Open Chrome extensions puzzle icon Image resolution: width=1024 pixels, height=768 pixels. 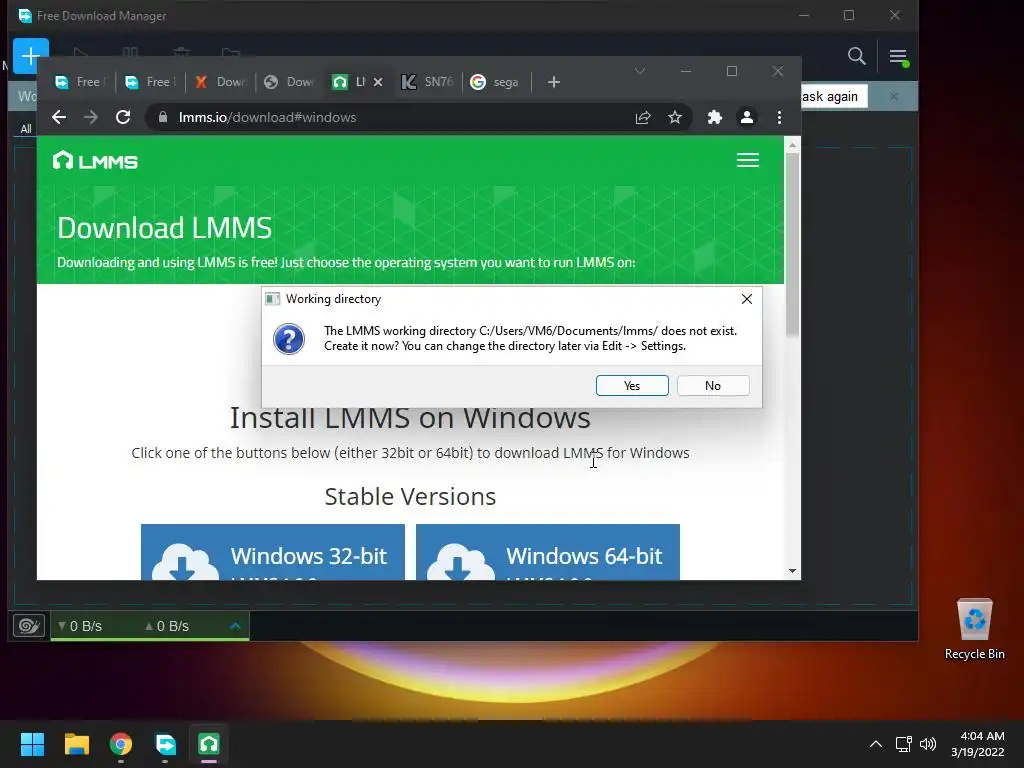[x=714, y=118]
